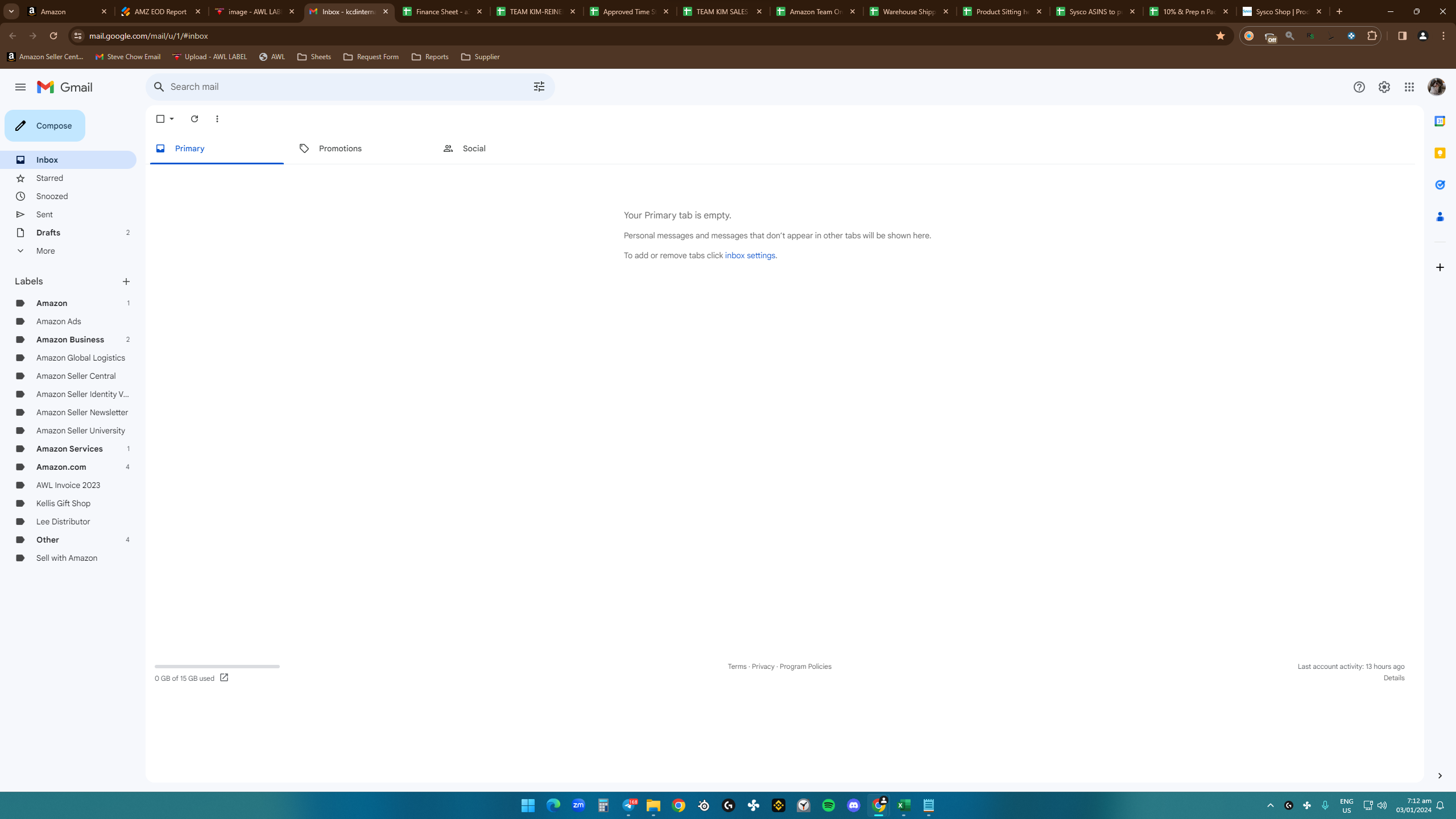Open Google Tasks side panel icon

[1440, 185]
